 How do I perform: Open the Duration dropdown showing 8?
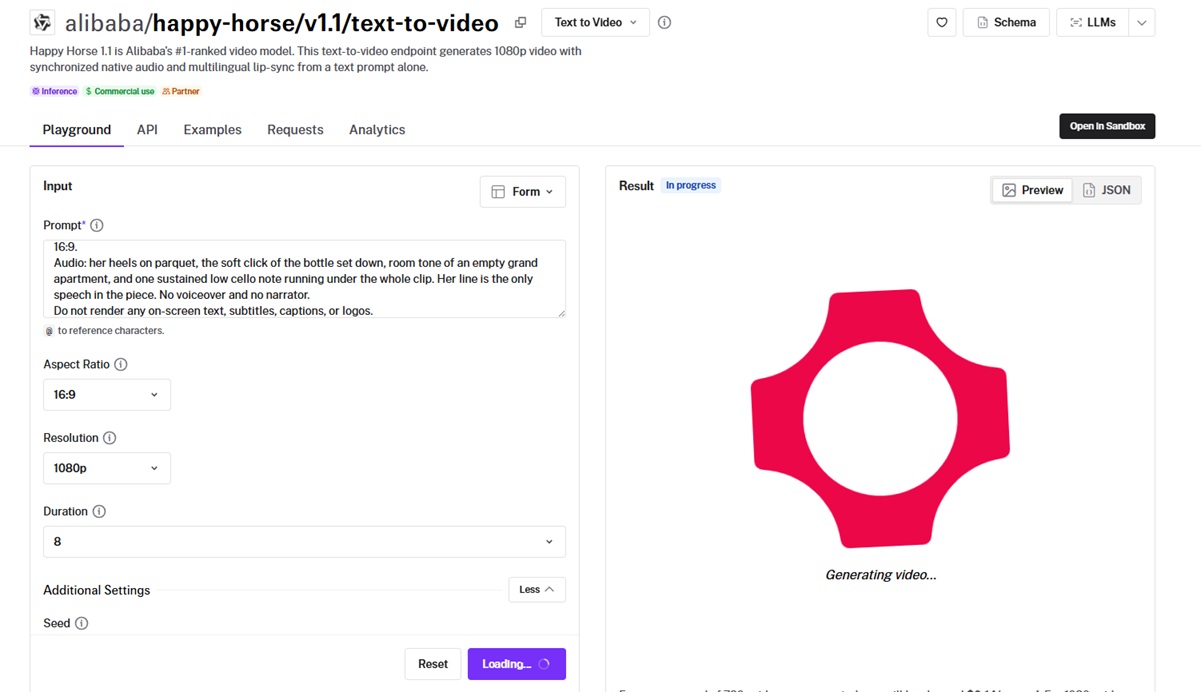pyautogui.click(x=304, y=541)
